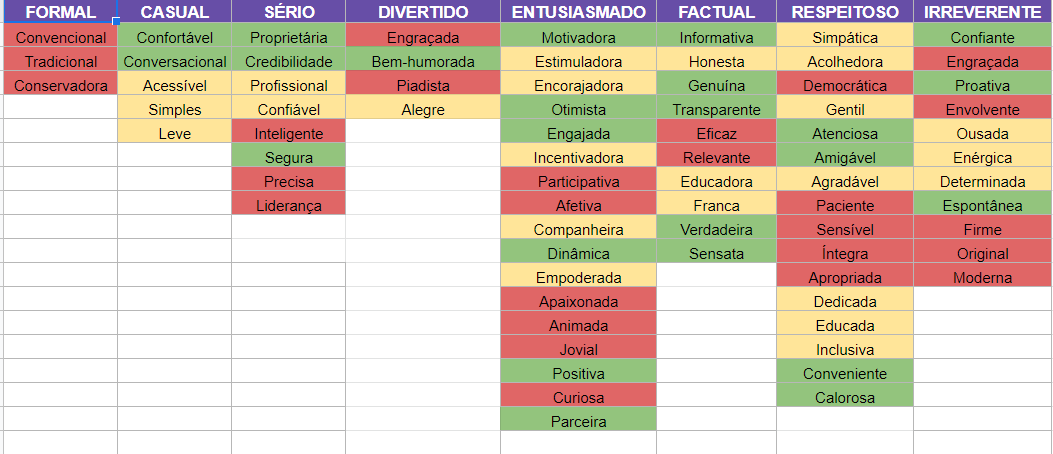This screenshot has width=1053, height=454.
Task: Click the IRREVERENTE header cell
Action: 982,12
